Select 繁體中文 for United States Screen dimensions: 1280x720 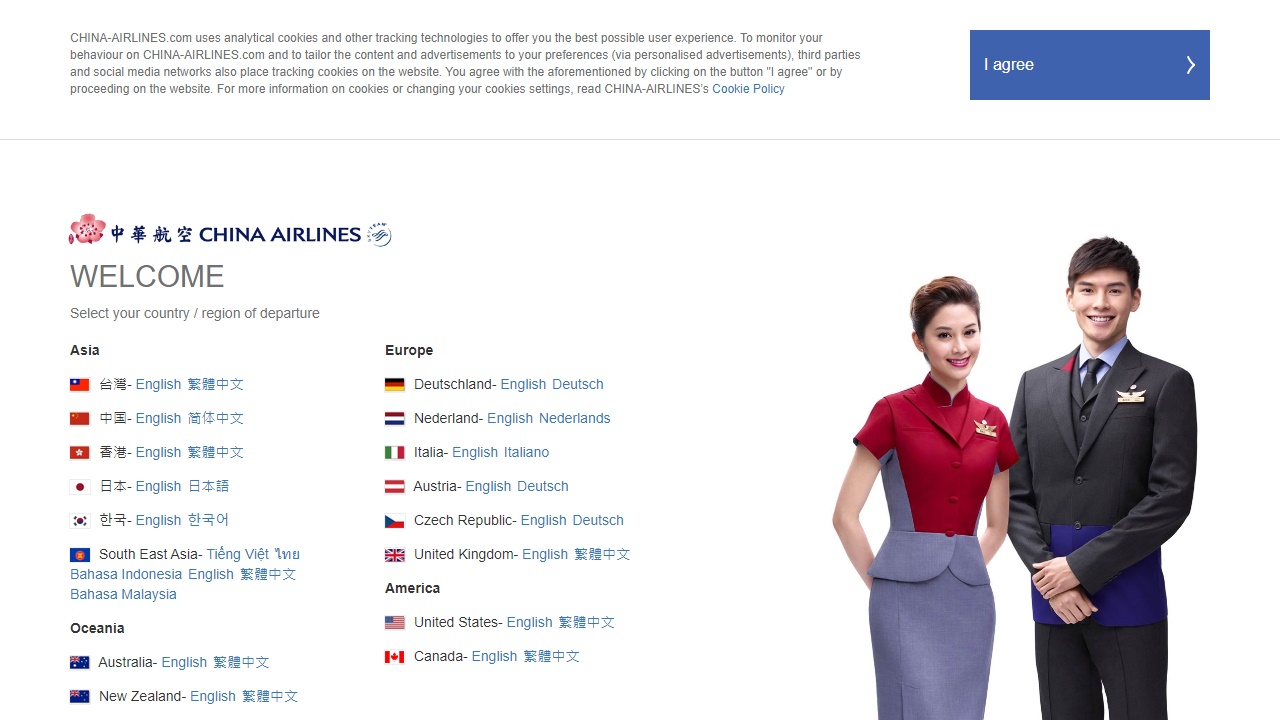(x=587, y=622)
